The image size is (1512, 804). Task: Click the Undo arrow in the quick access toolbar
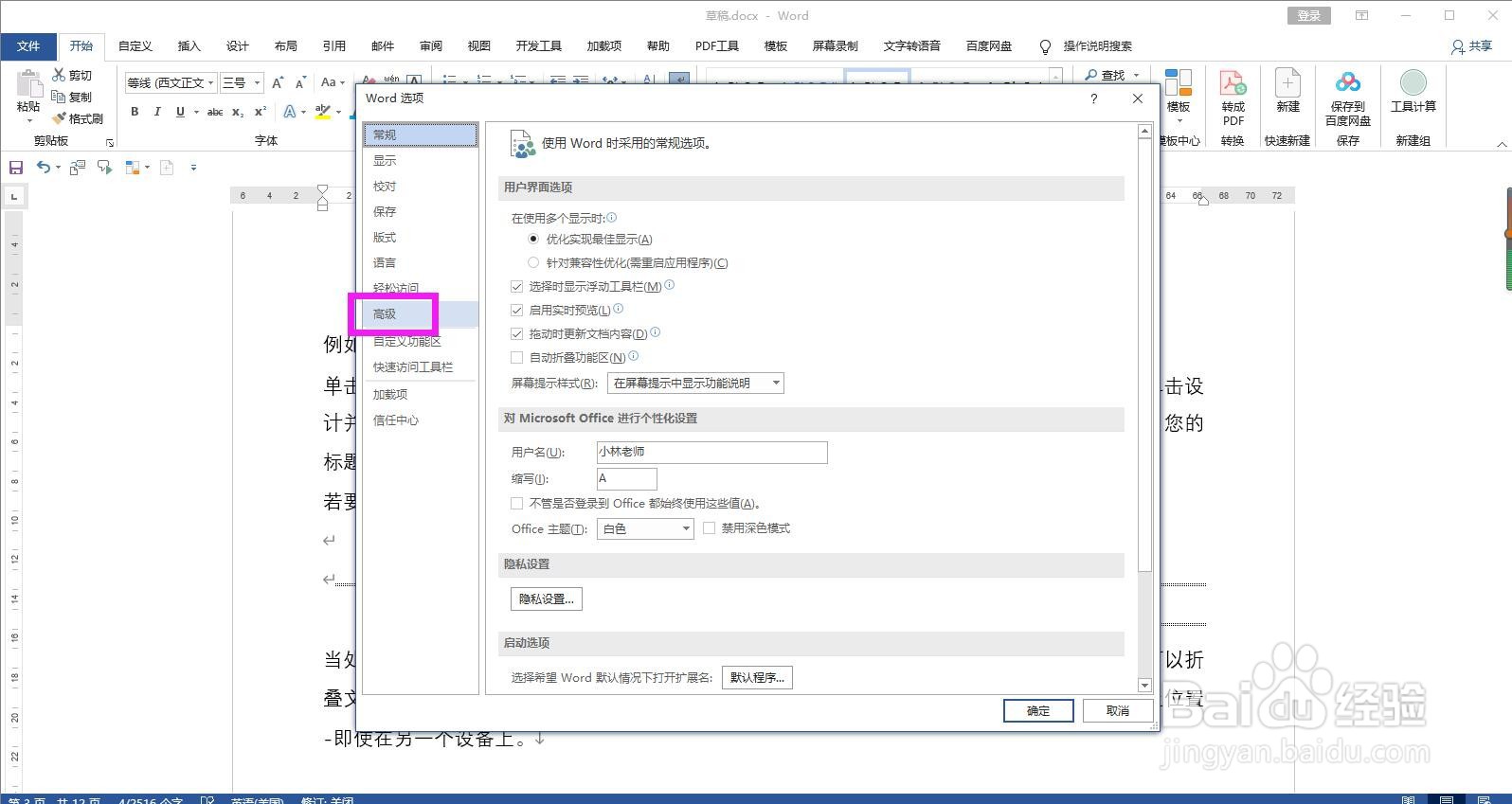pos(43,167)
